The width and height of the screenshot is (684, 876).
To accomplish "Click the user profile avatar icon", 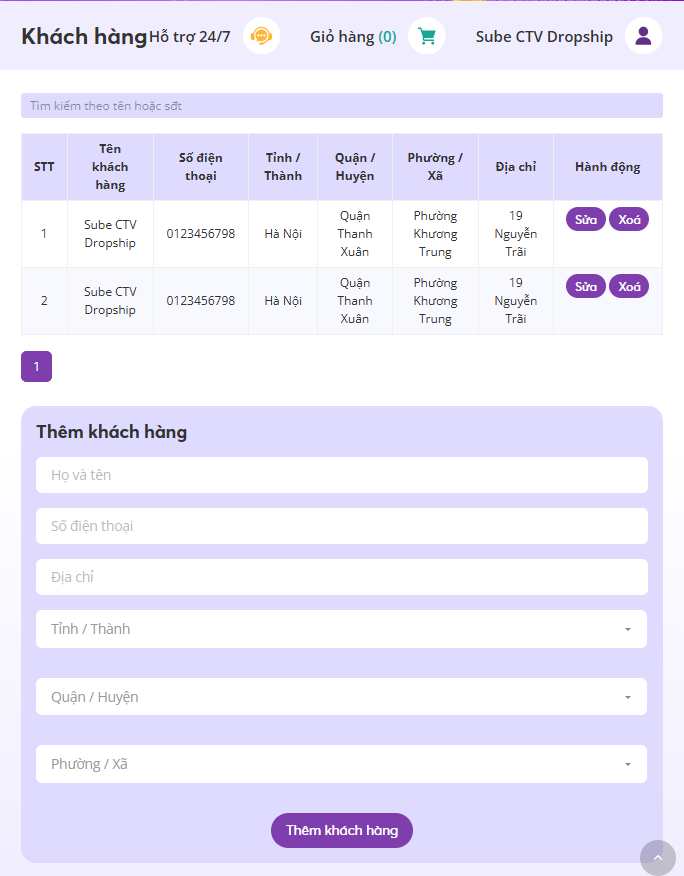I will (644, 36).
